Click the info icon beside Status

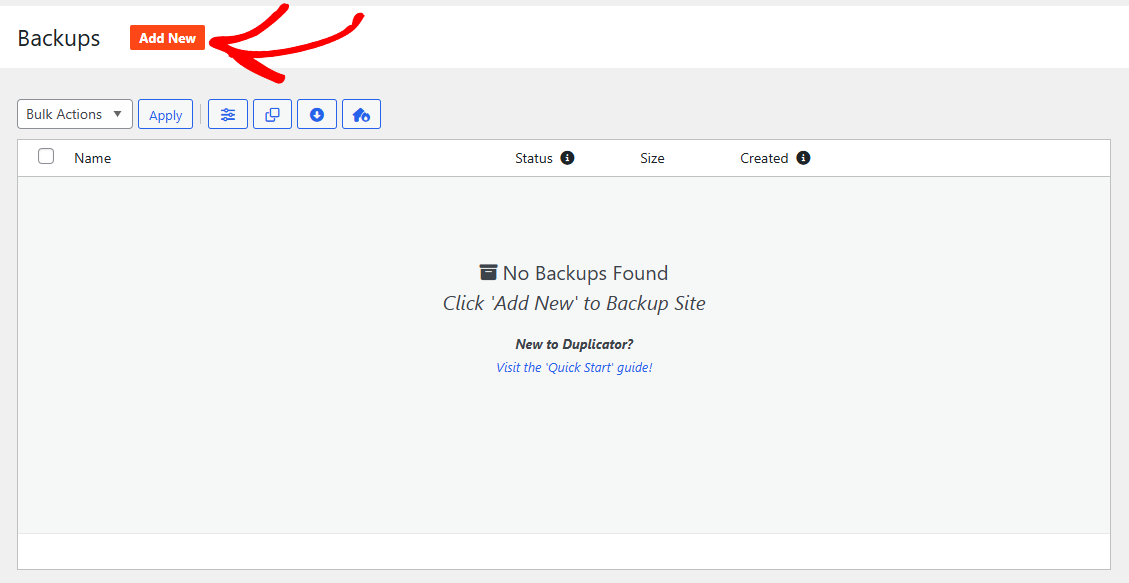point(567,158)
